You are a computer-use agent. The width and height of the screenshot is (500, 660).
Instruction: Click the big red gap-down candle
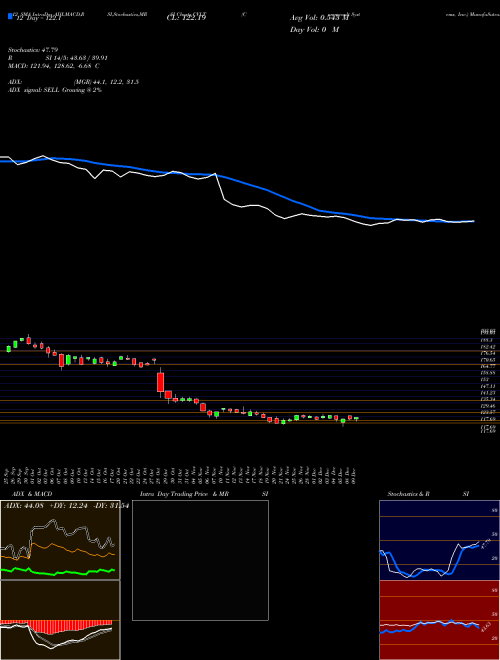coord(160,382)
